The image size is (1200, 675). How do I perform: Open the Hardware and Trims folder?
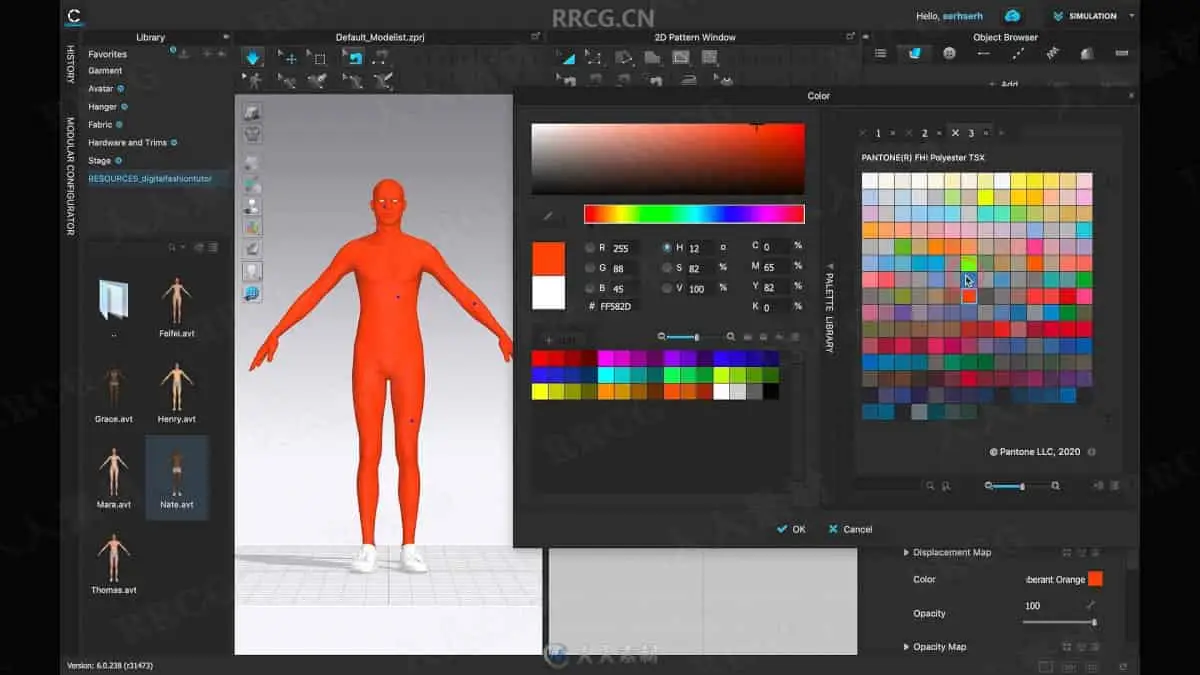tap(127, 143)
